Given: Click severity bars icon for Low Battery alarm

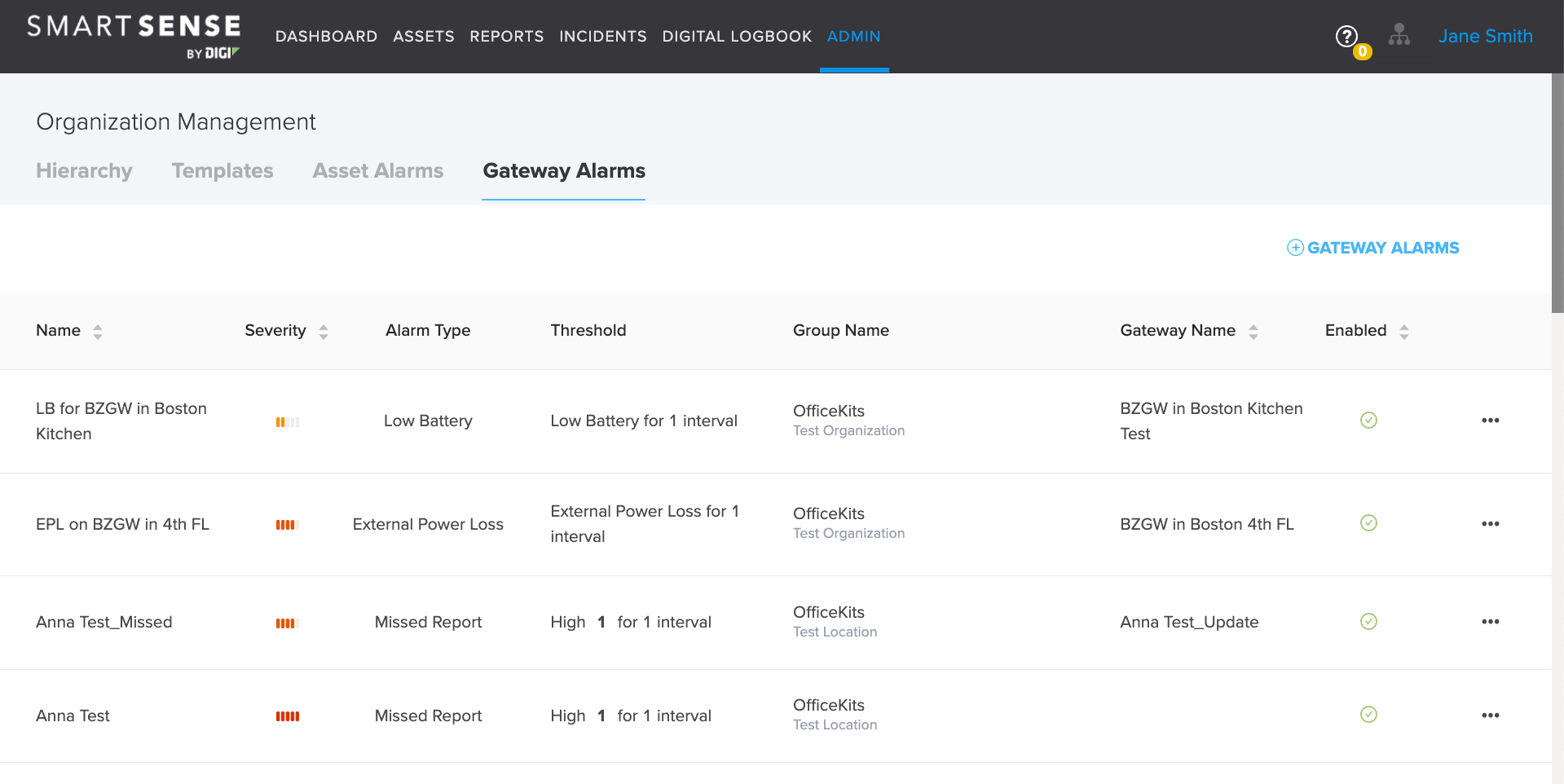Looking at the screenshot, I should [287, 422].
